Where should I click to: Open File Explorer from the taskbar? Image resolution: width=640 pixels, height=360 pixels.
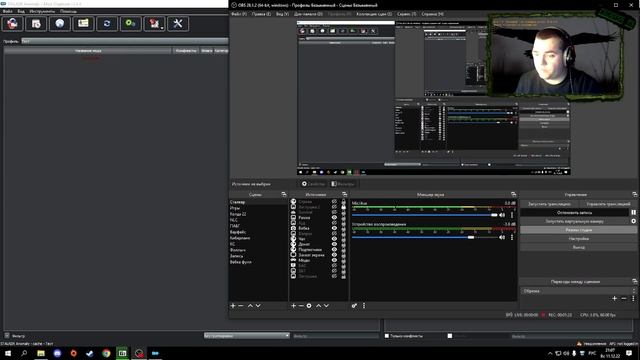pos(41,353)
